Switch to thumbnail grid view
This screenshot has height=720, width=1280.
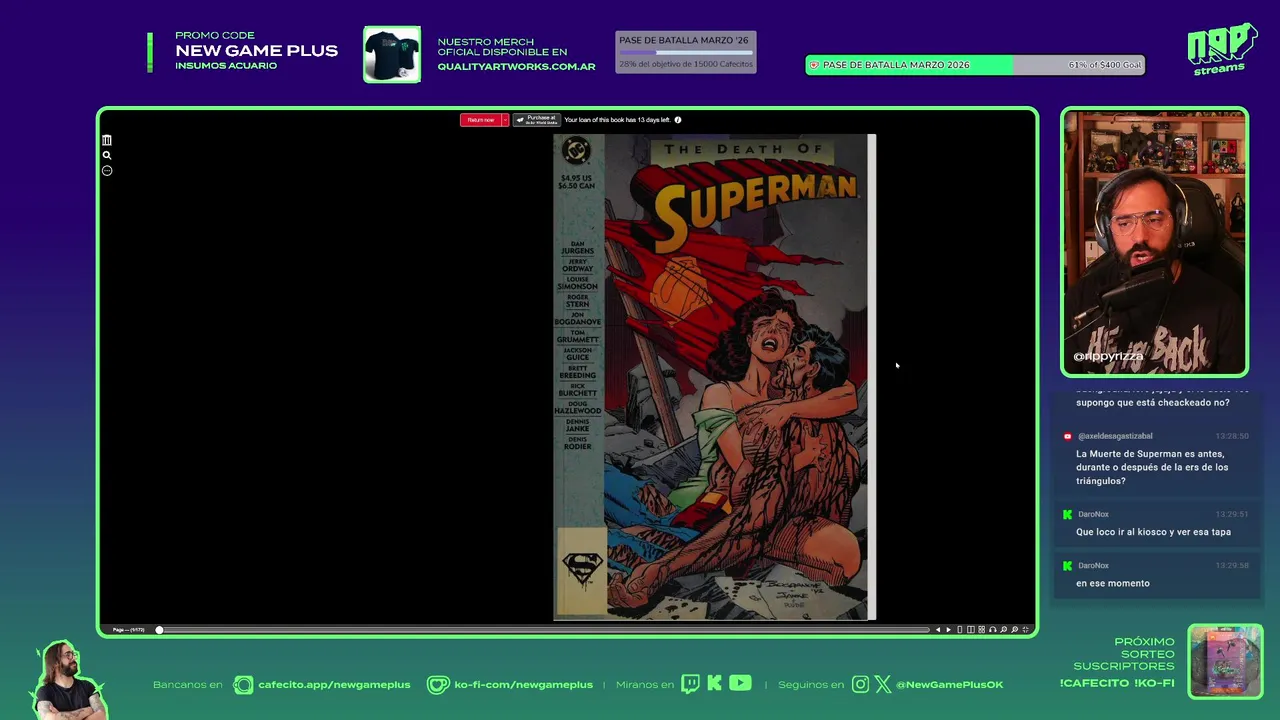pos(982,630)
